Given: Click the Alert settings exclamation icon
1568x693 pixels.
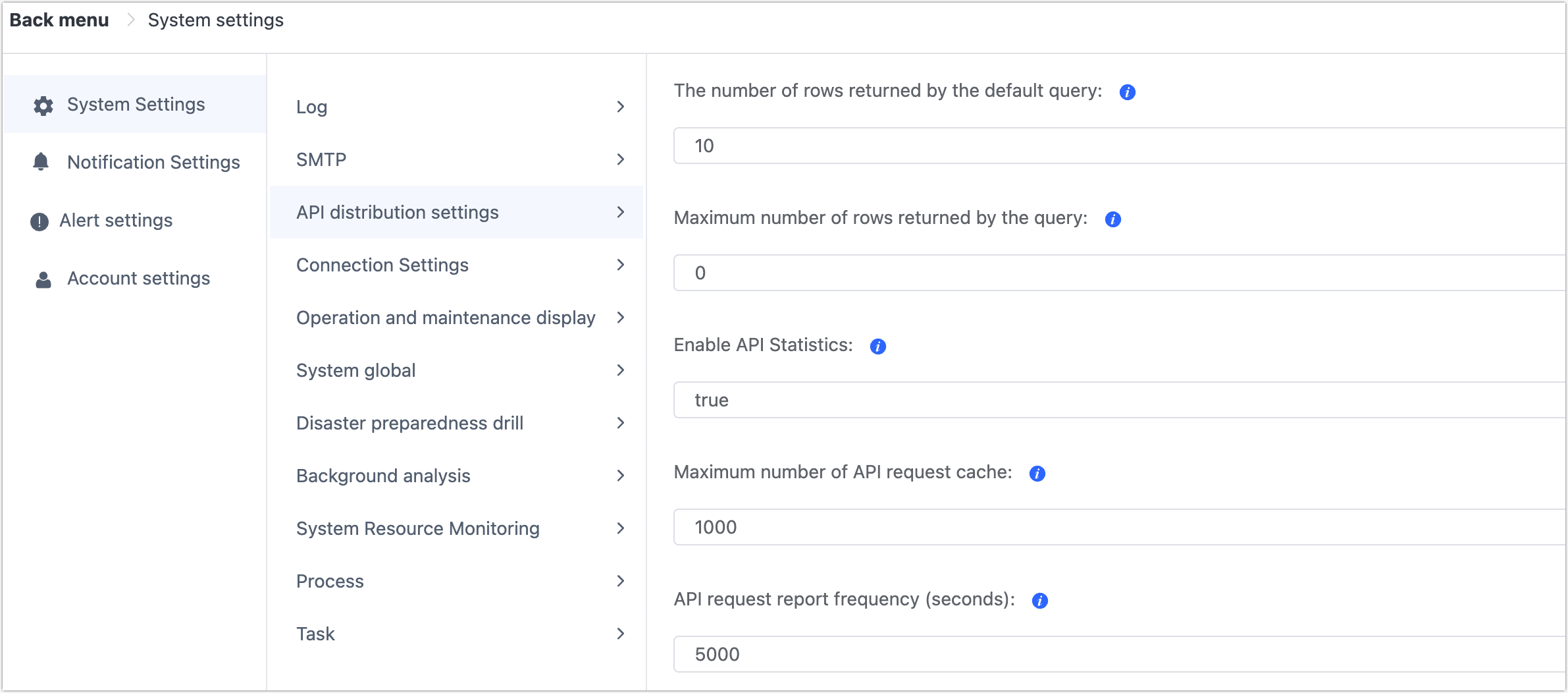Looking at the screenshot, I should point(38,221).
